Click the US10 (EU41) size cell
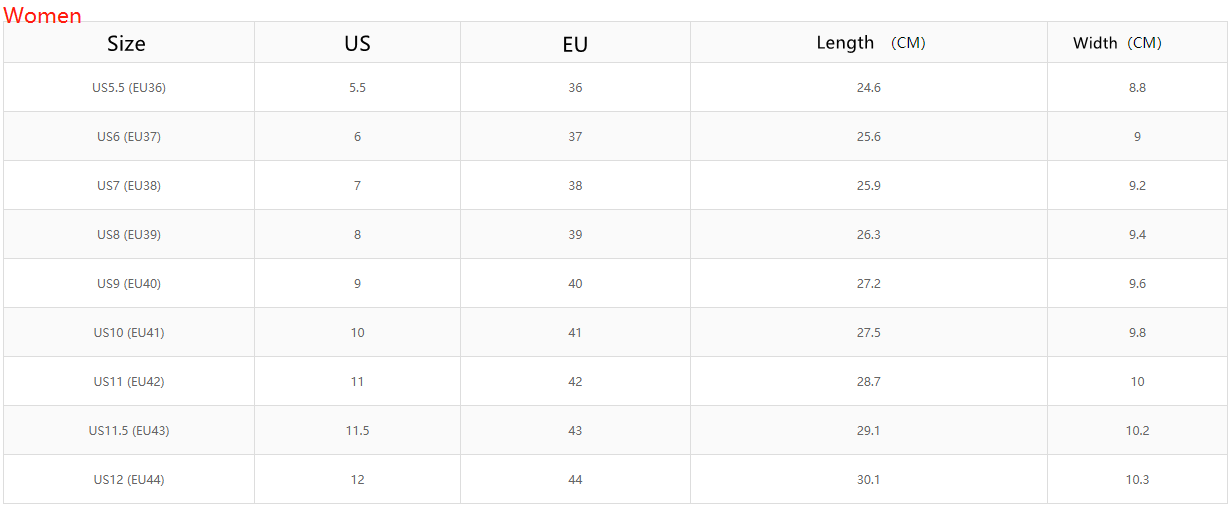The width and height of the screenshot is (1228, 506). tap(129, 333)
